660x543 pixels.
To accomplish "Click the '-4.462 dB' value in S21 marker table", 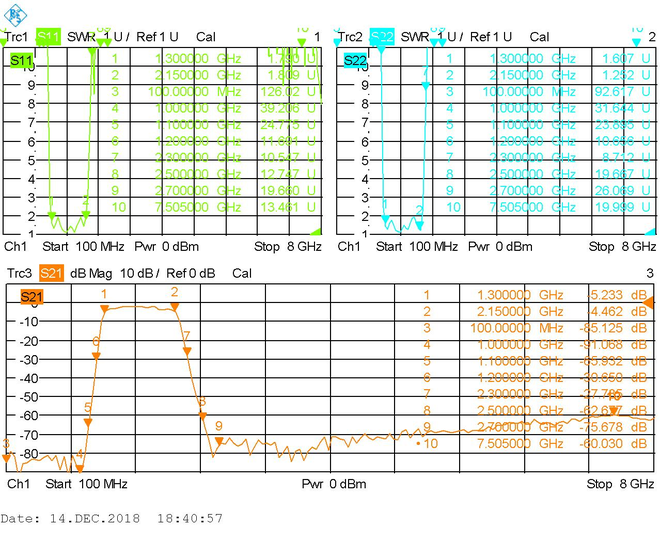I will coord(617,311).
